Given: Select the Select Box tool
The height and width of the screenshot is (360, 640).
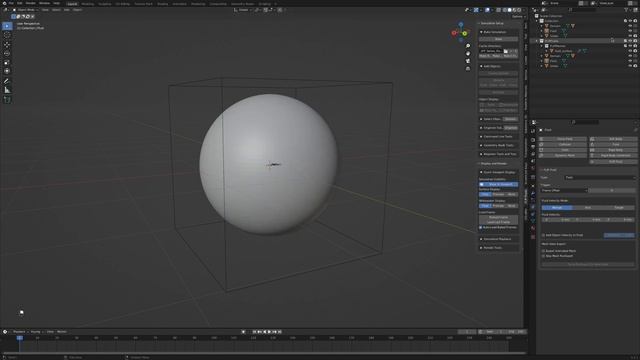Looking at the screenshot, I should pos(7,26).
